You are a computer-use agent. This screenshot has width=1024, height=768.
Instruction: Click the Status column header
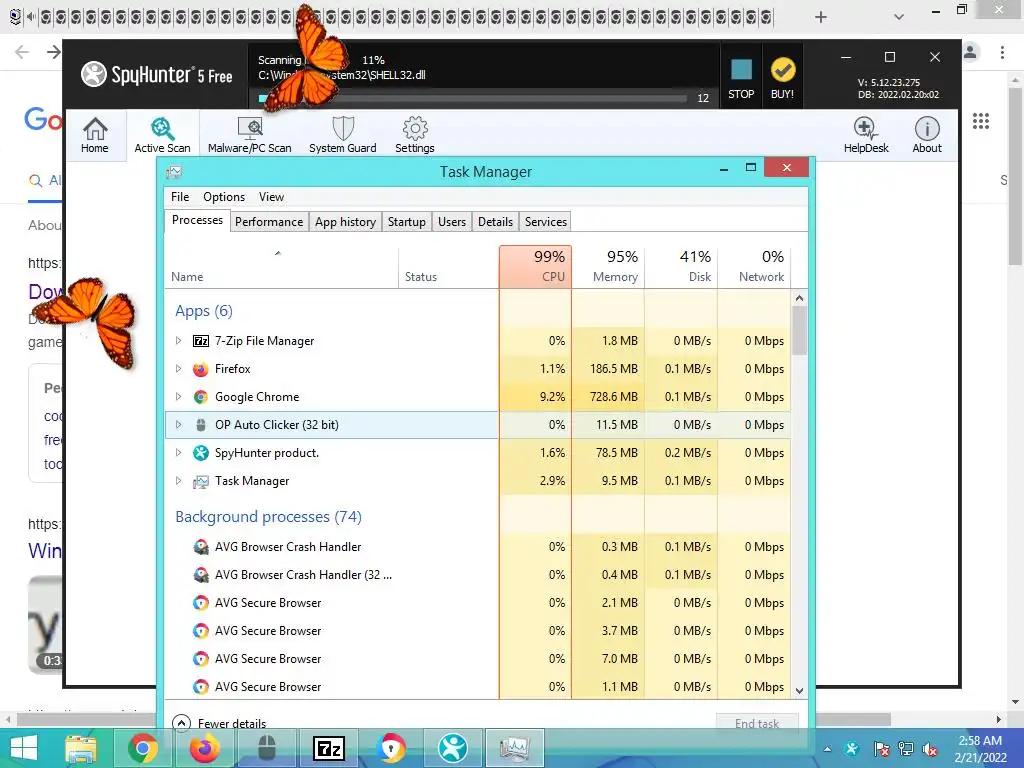pos(448,266)
